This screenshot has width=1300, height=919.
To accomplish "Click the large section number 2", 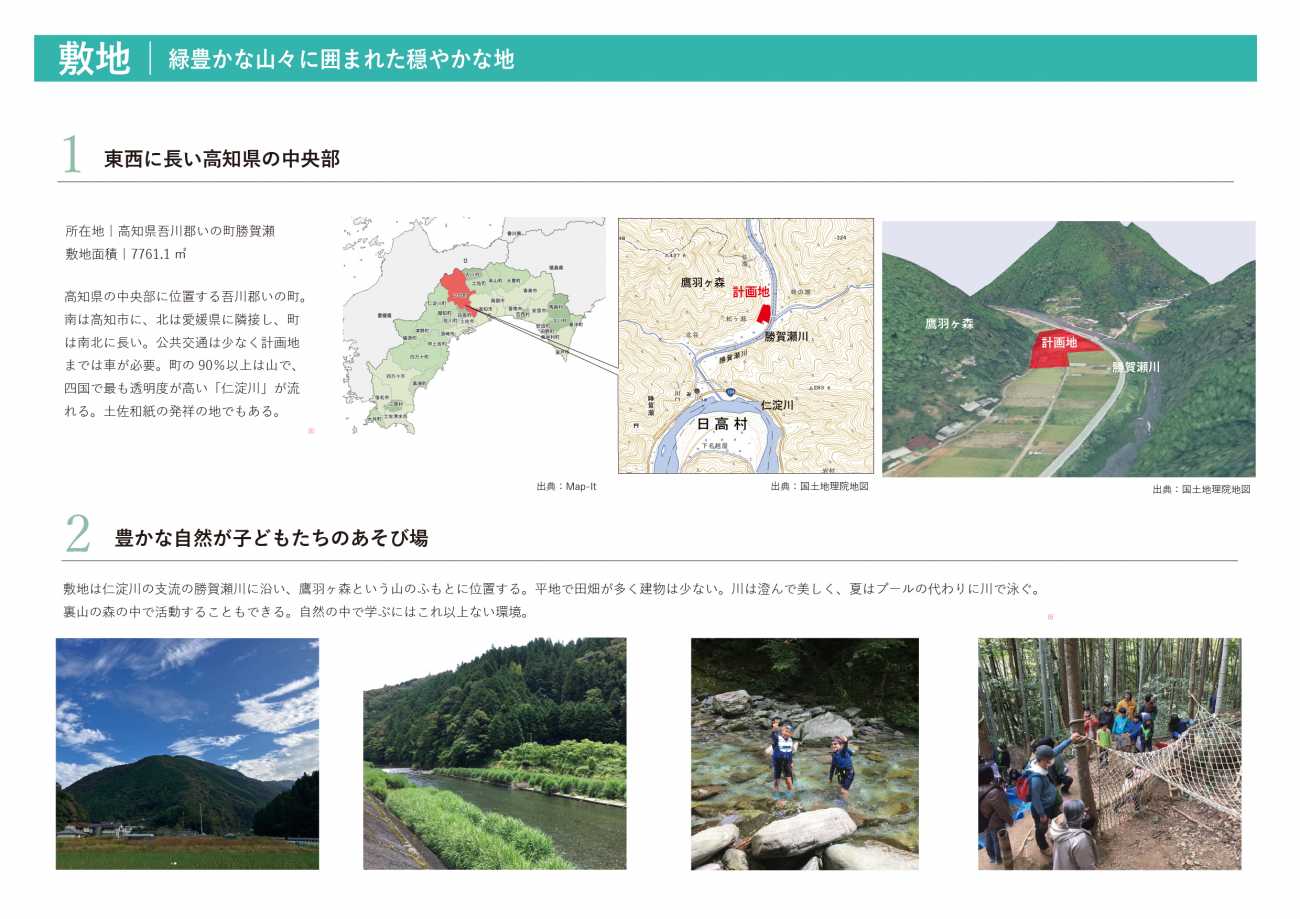I will click(77, 536).
